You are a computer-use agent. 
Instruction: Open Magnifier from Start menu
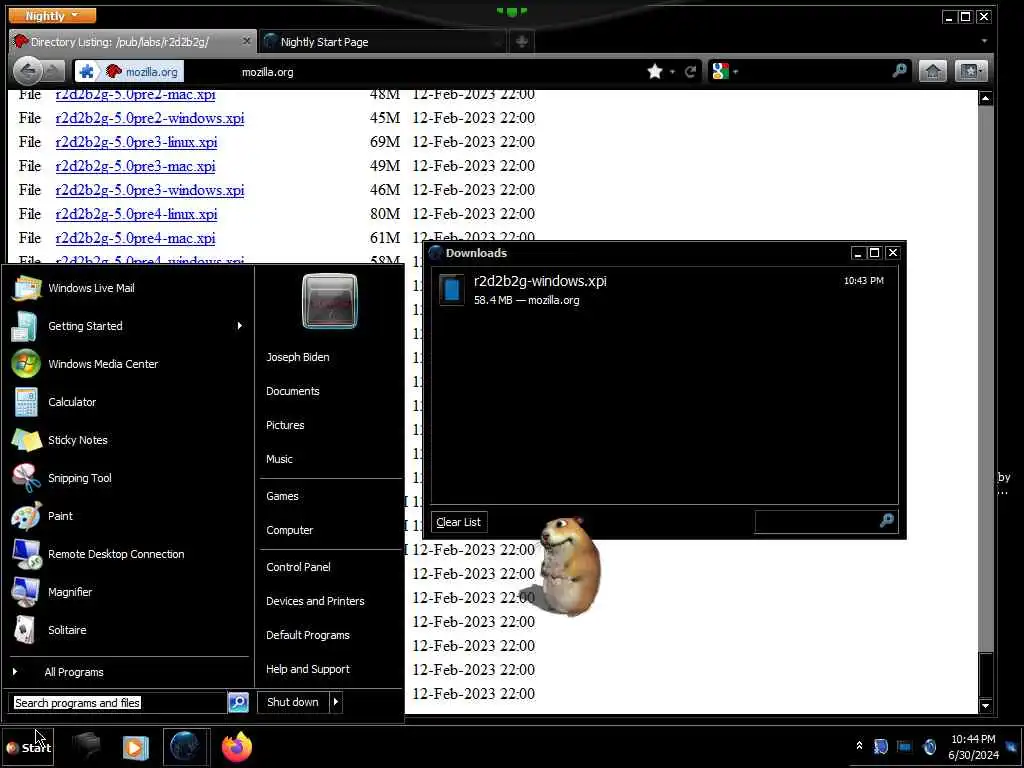(127, 592)
